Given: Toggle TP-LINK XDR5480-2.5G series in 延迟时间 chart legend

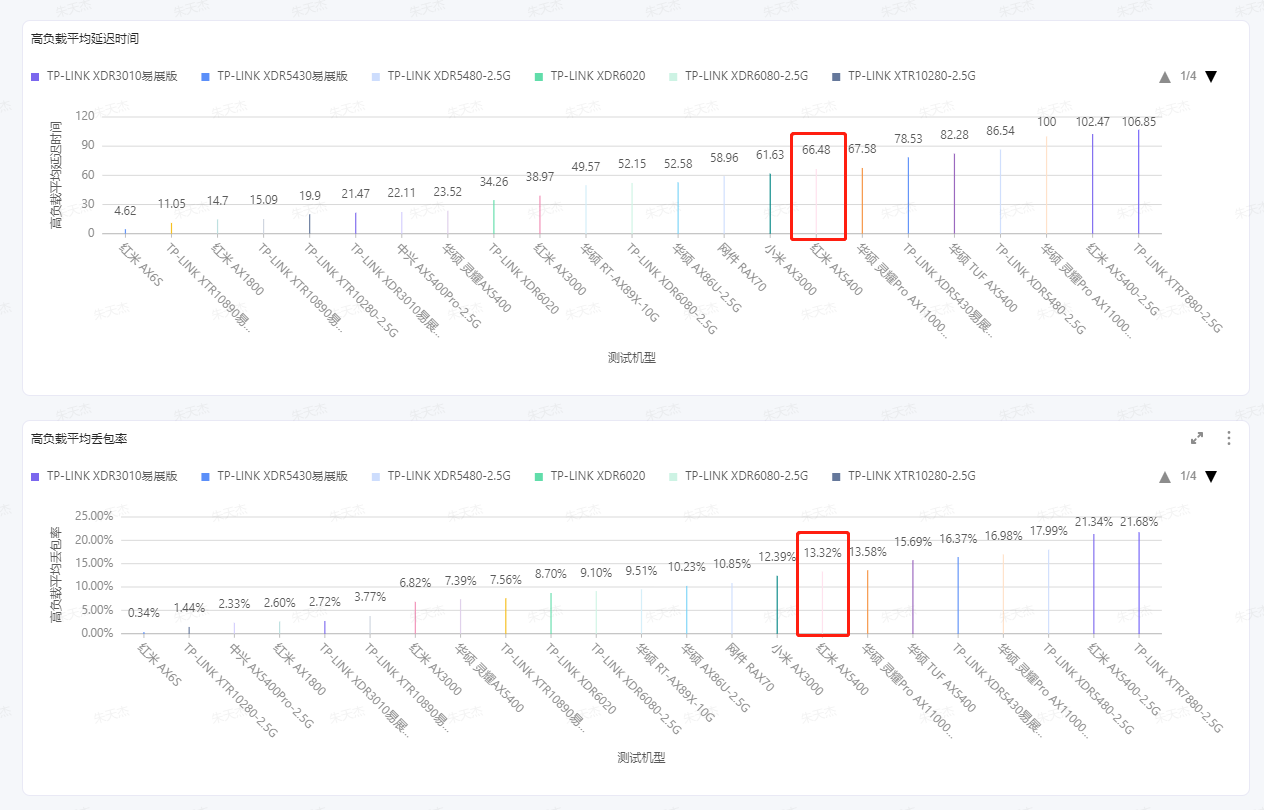Looking at the screenshot, I should click(441, 76).
